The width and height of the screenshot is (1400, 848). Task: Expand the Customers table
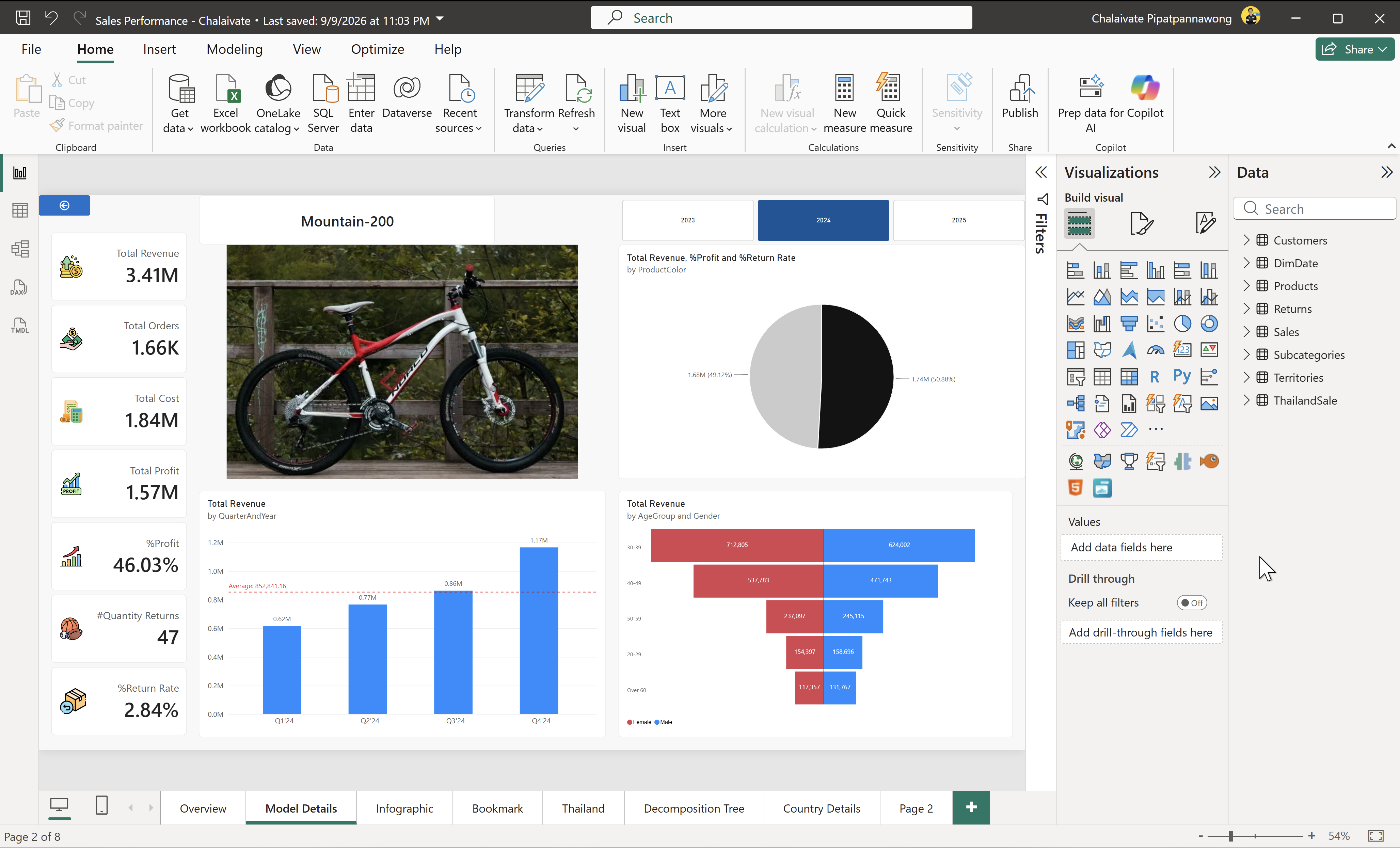click(x=1246, y=240)
